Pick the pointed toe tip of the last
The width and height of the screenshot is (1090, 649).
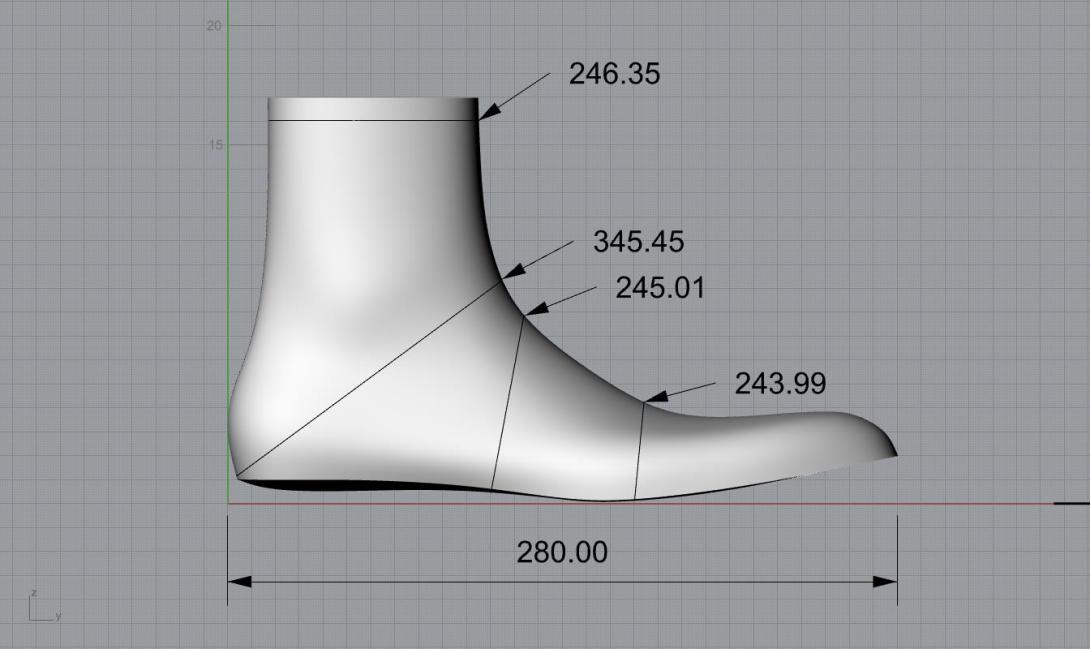click(893, 453)
